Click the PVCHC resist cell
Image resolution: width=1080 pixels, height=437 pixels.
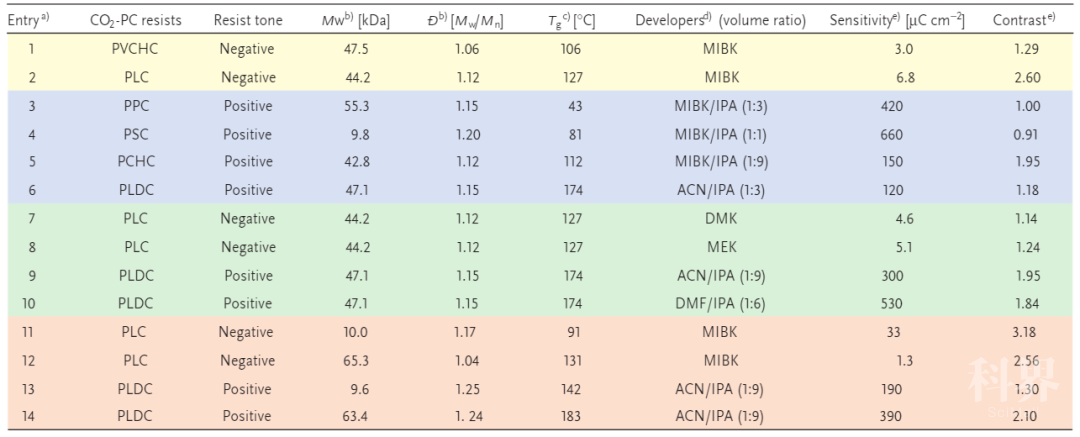tap(135, 49)
